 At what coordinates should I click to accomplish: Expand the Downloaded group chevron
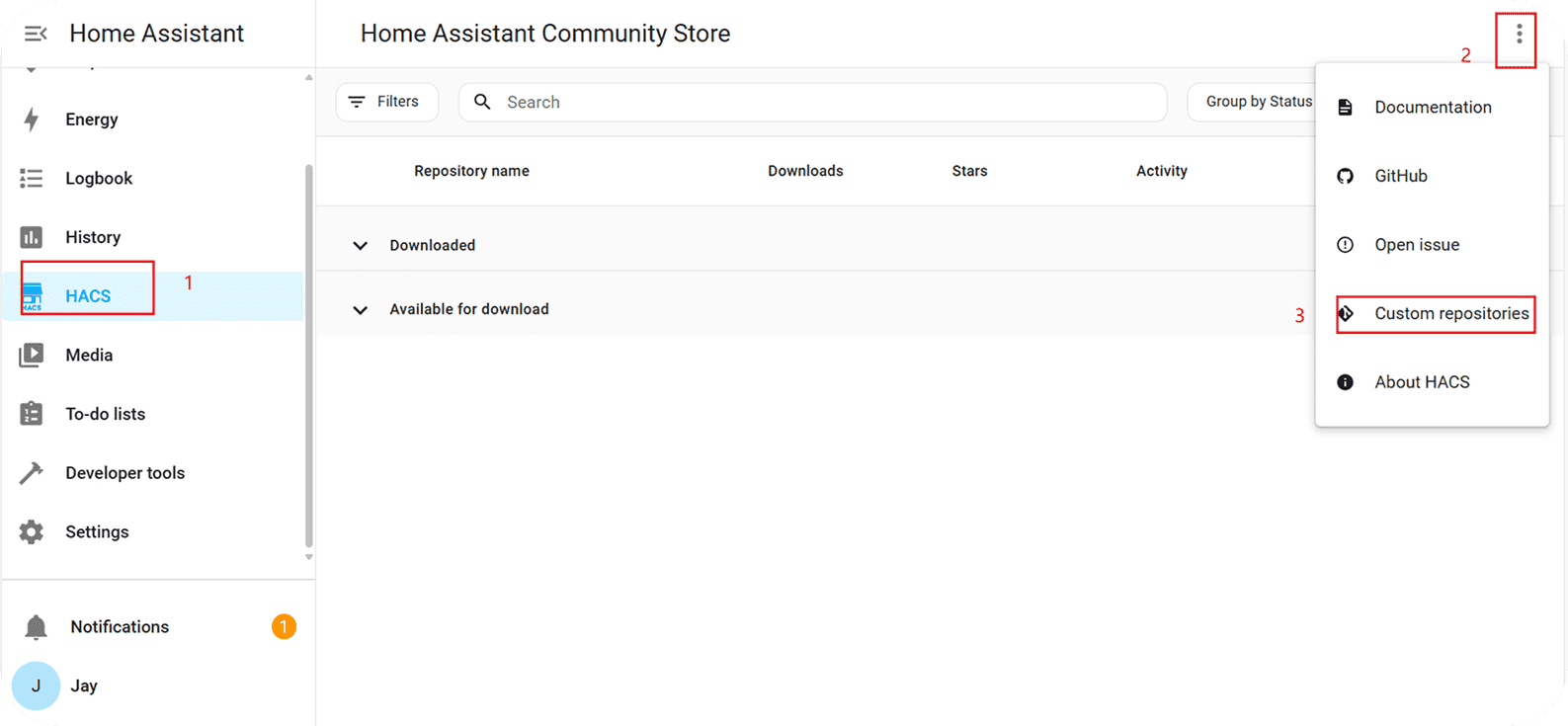361,246
